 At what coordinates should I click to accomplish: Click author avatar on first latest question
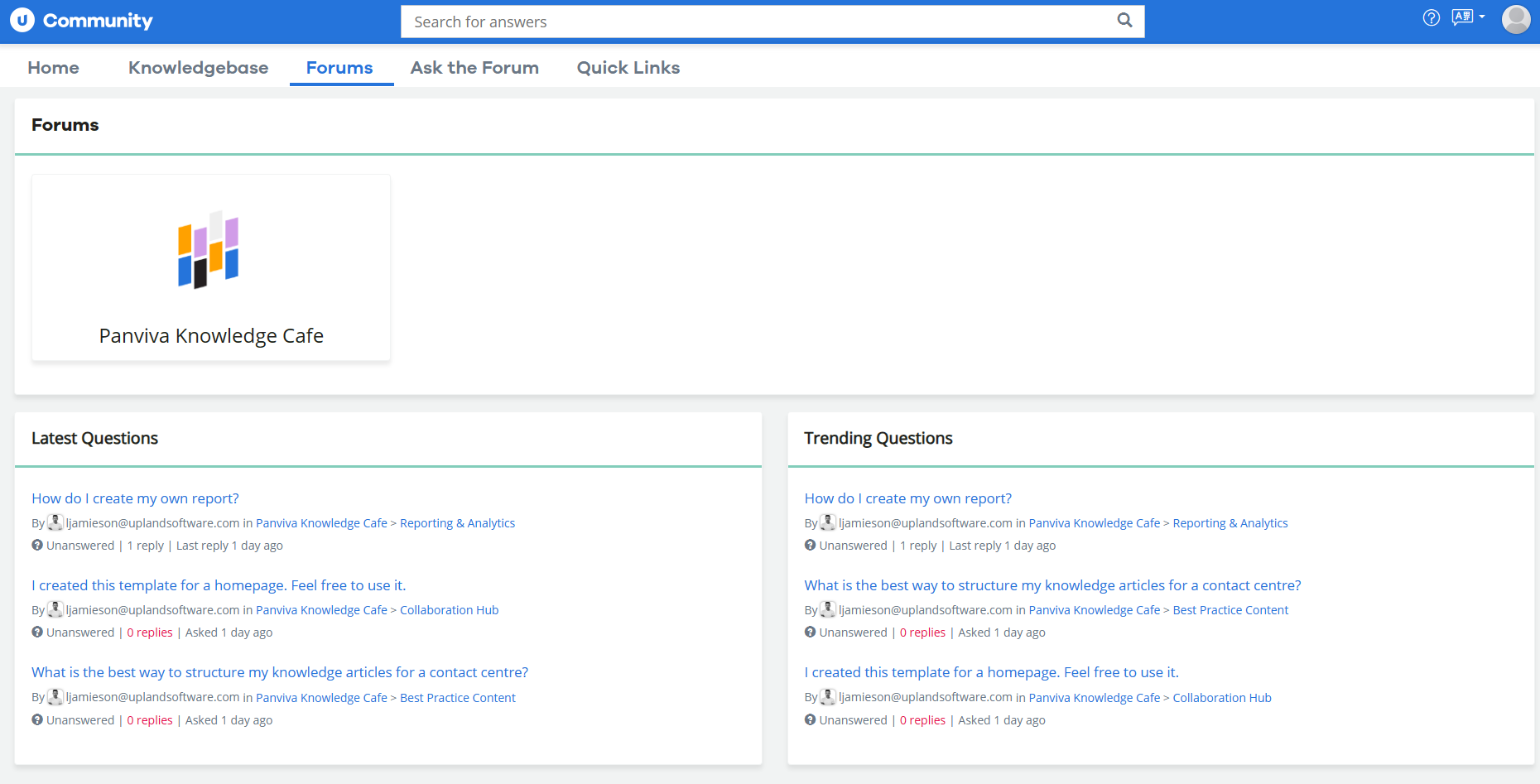pyautogui.click(x=55, y=522)
